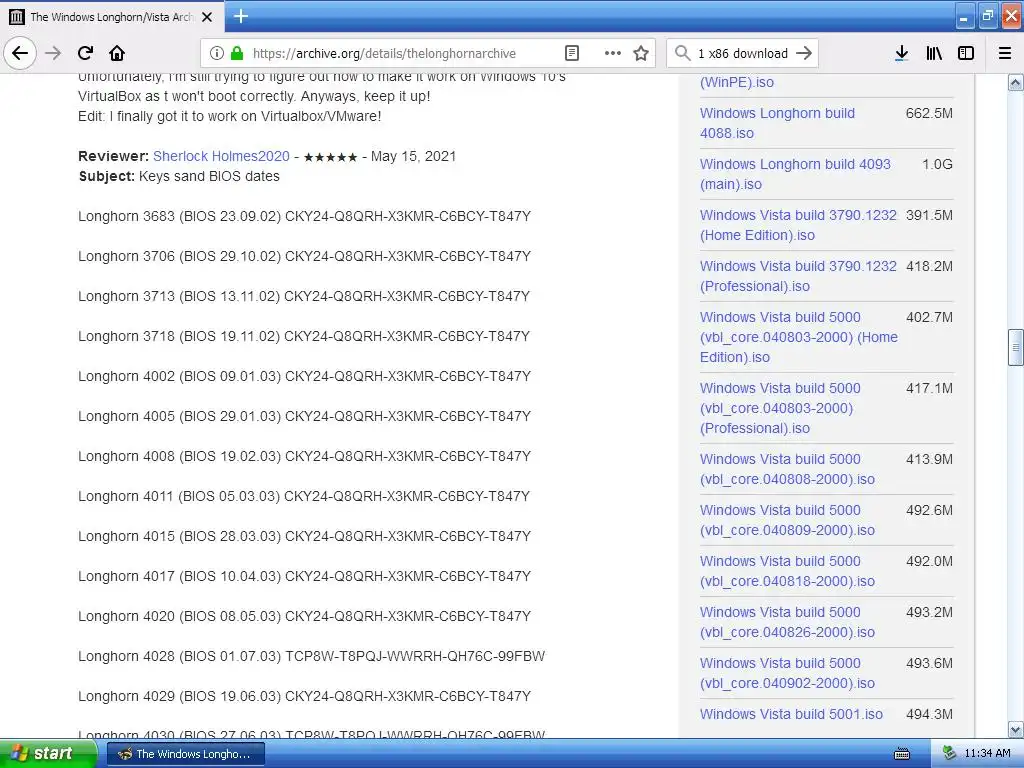
Task: Open the (WinPE).iso file link
Action: pyautogui.click(x=737, y=82)
